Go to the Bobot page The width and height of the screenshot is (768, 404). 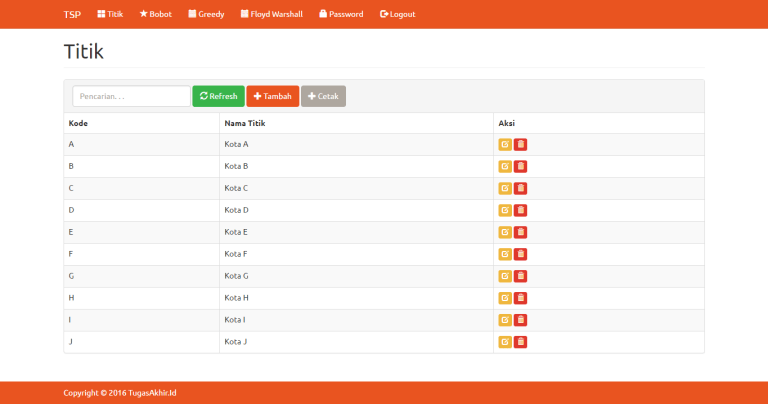click(x=155, y=15)
